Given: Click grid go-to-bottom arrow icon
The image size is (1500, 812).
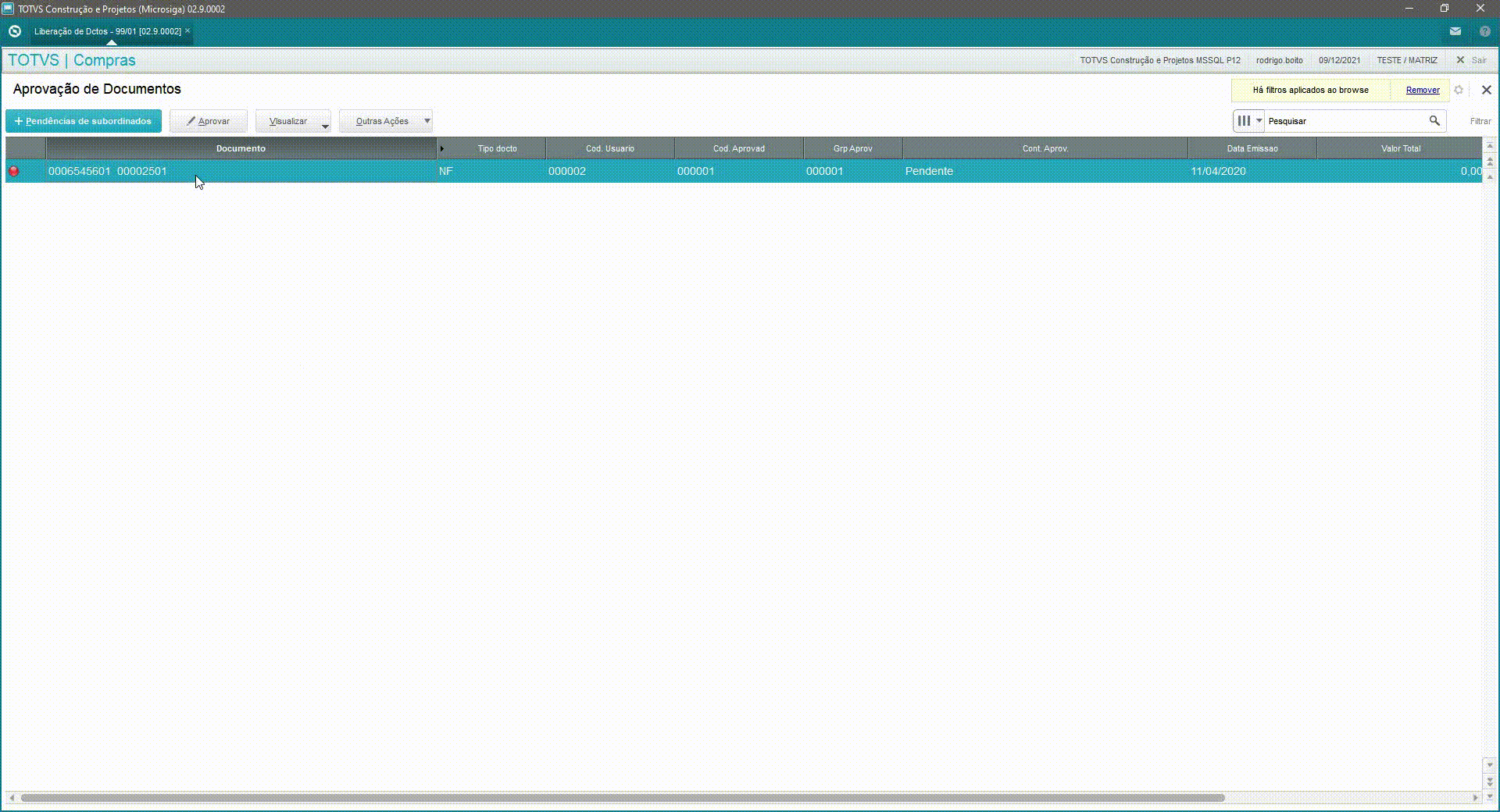Looking at the screenshot, I should (x=1490, y=796).
